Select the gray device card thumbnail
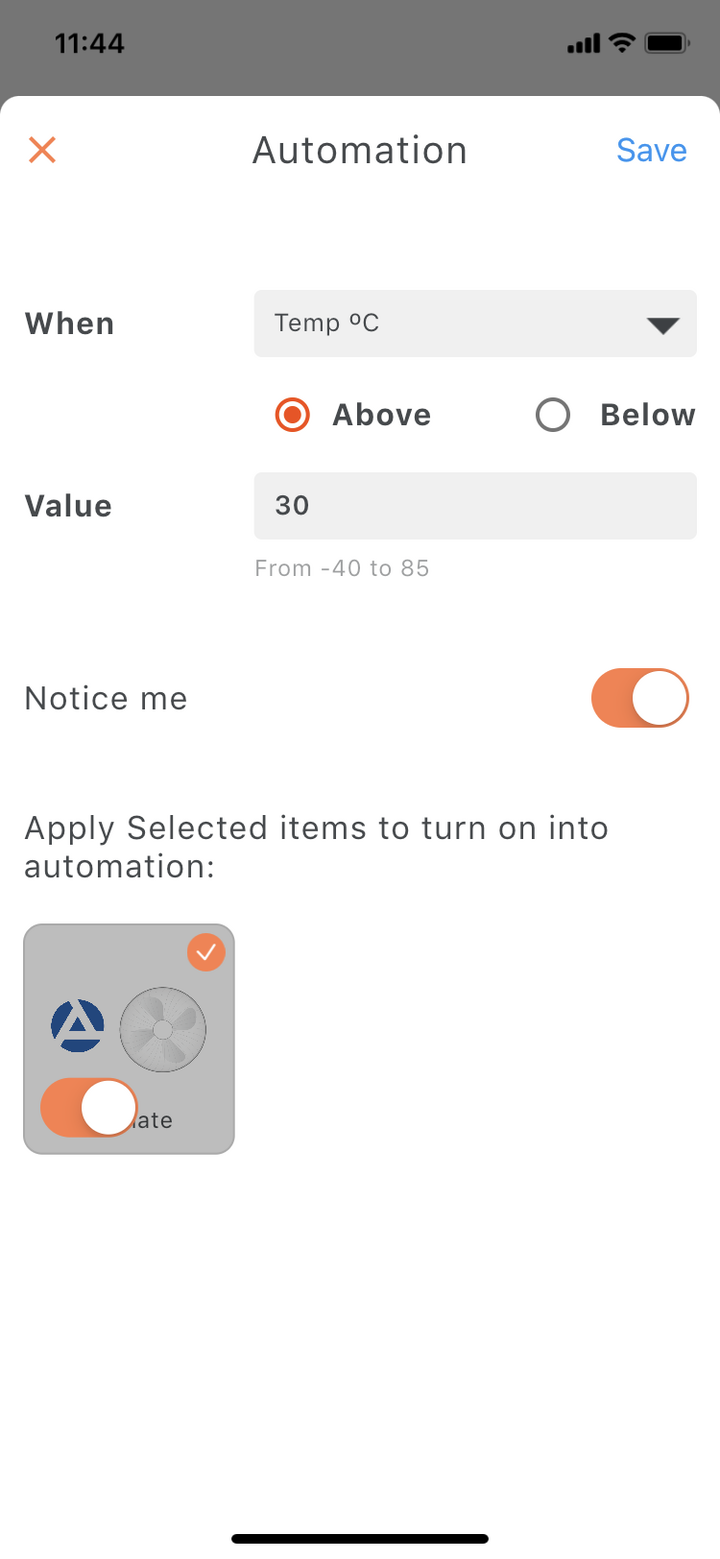The image size is (720, 1559). click(129, 1039)
